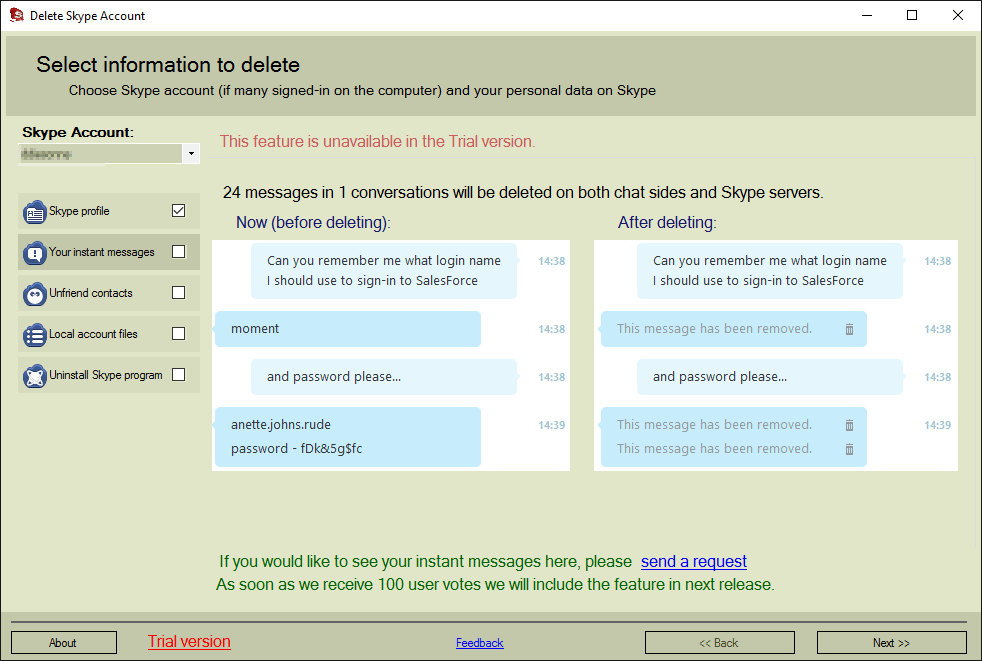This screenshot has height=661, width=982.
Task: Click the 'After deleting:' heading
Action: point(667,222)
